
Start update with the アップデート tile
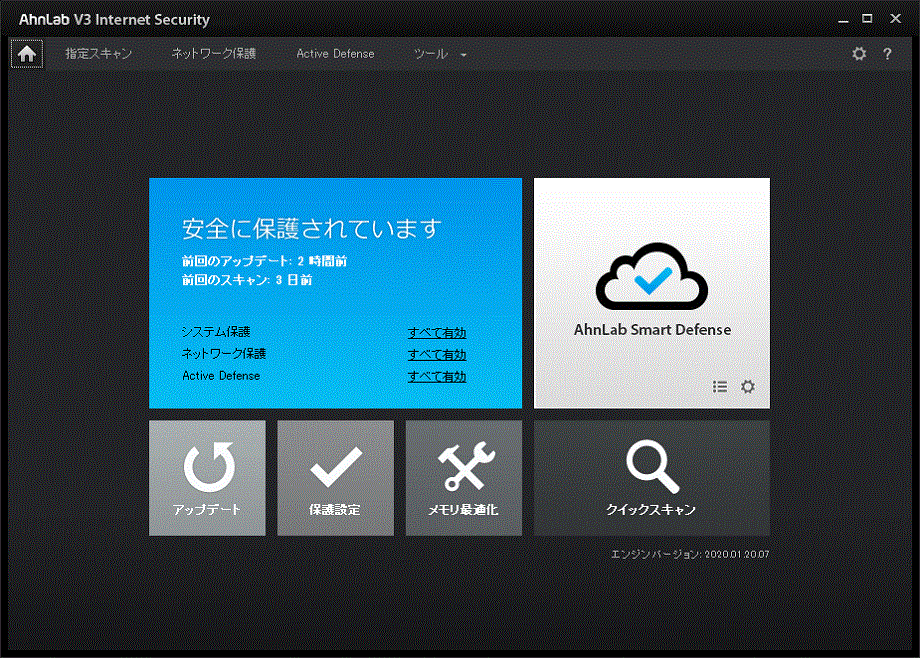[207, 478]
